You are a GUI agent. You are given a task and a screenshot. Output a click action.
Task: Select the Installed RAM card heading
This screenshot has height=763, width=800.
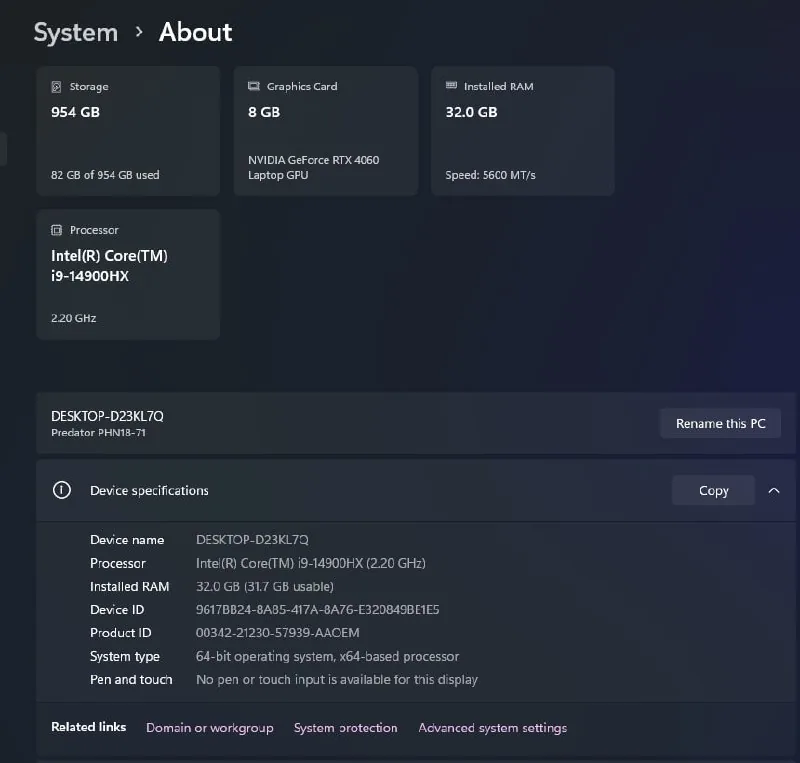[498, 86]
